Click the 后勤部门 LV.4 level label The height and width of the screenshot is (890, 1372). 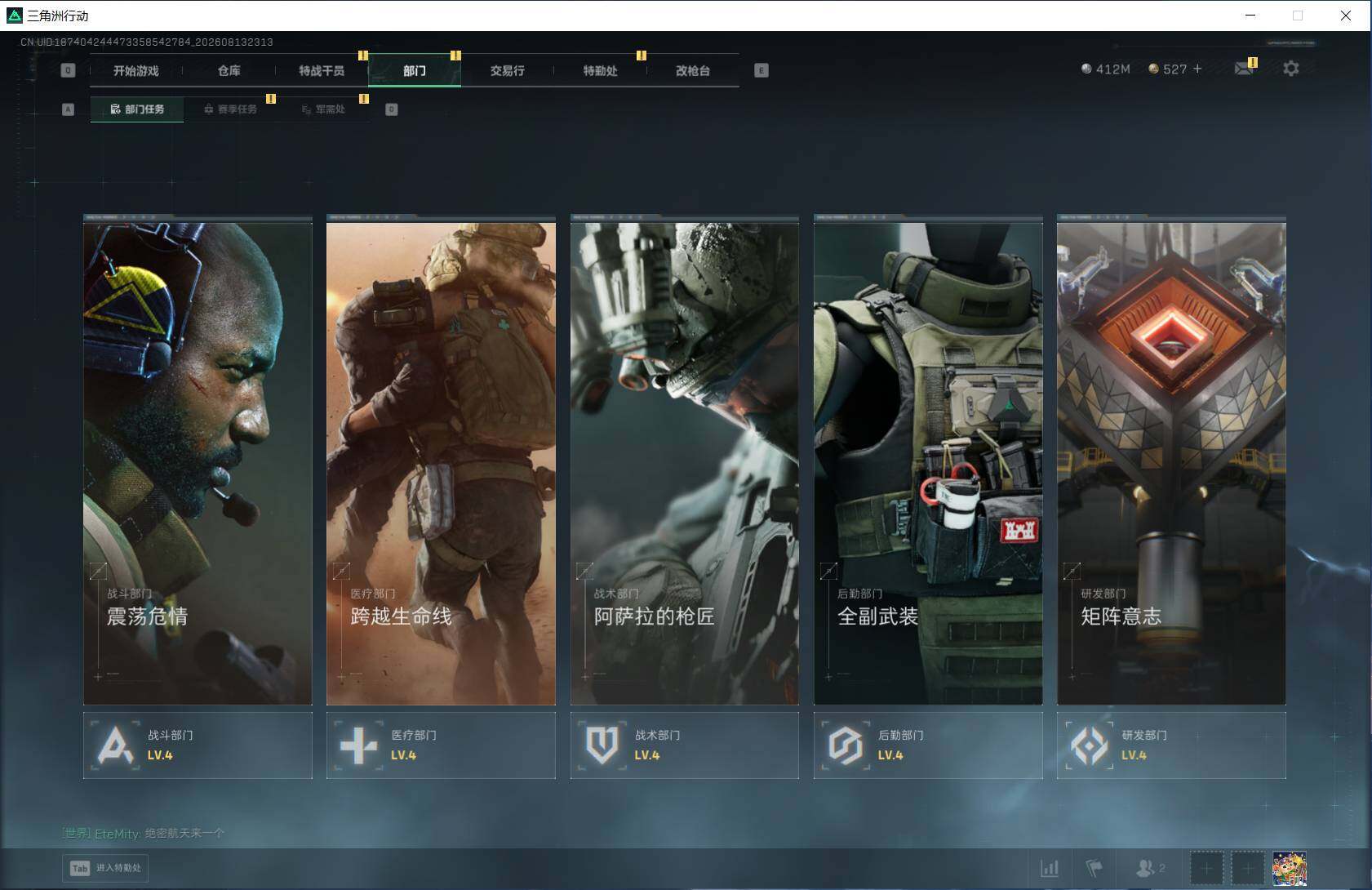pos(890,755)
